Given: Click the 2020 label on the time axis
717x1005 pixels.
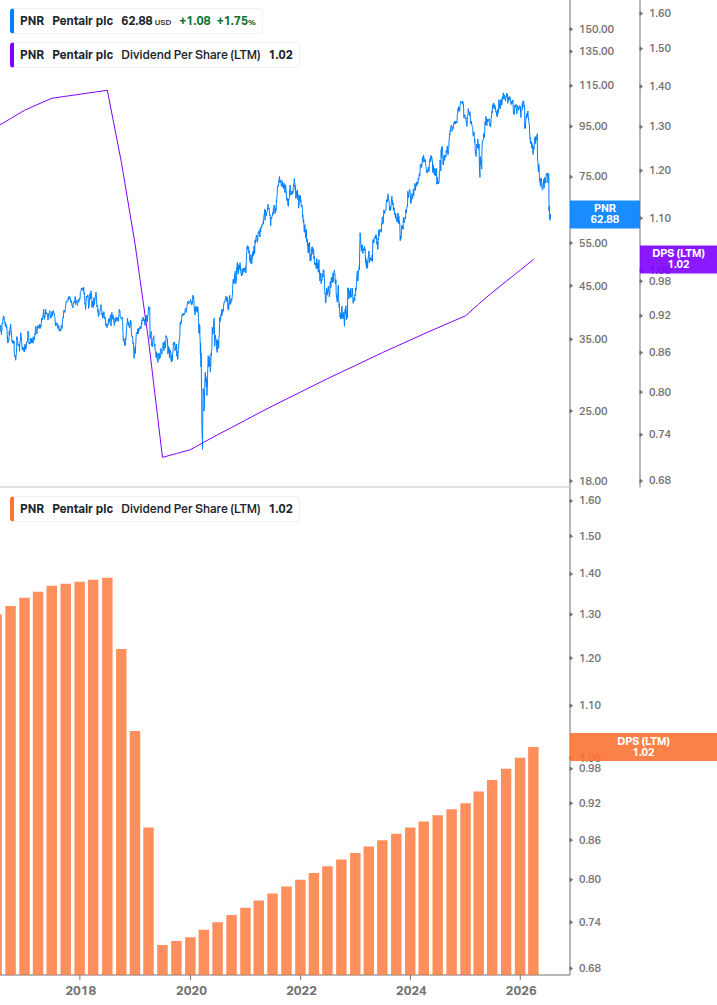Looking at the screenshot, I should pyautogui.click(x=191, y=991).
